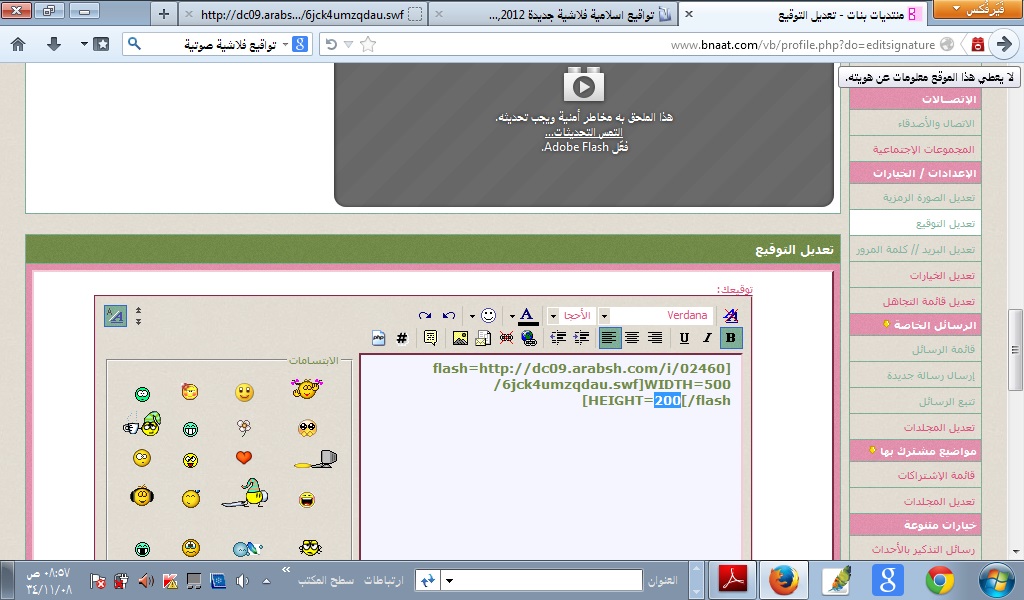Open the taskbar address dropdown arrow
The width and height of the screenshot is (1024, 600).
pyautogui.click(x=449, y=580)
